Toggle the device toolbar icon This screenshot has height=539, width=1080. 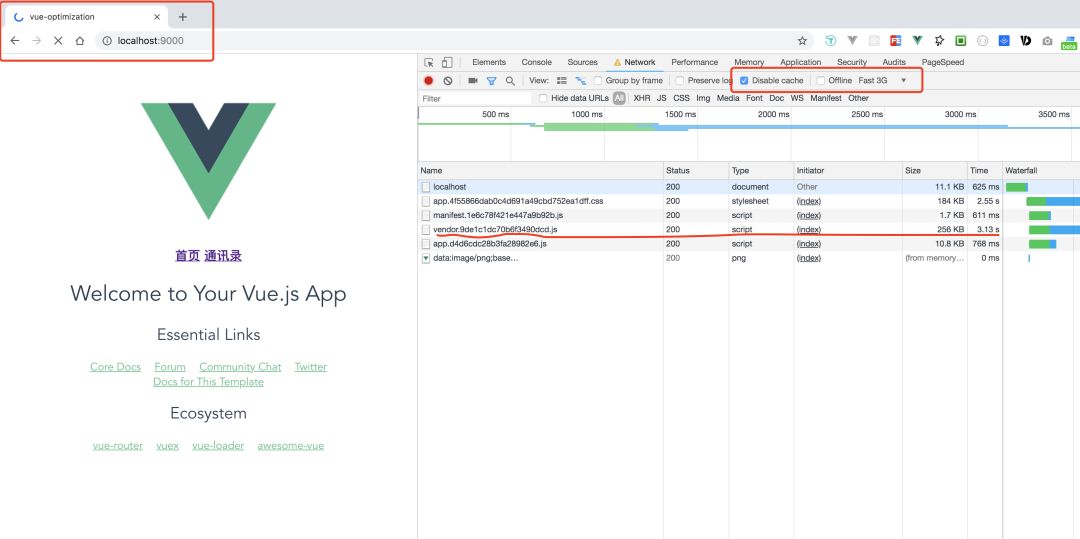pyautogui.click(x=447, y=62)
